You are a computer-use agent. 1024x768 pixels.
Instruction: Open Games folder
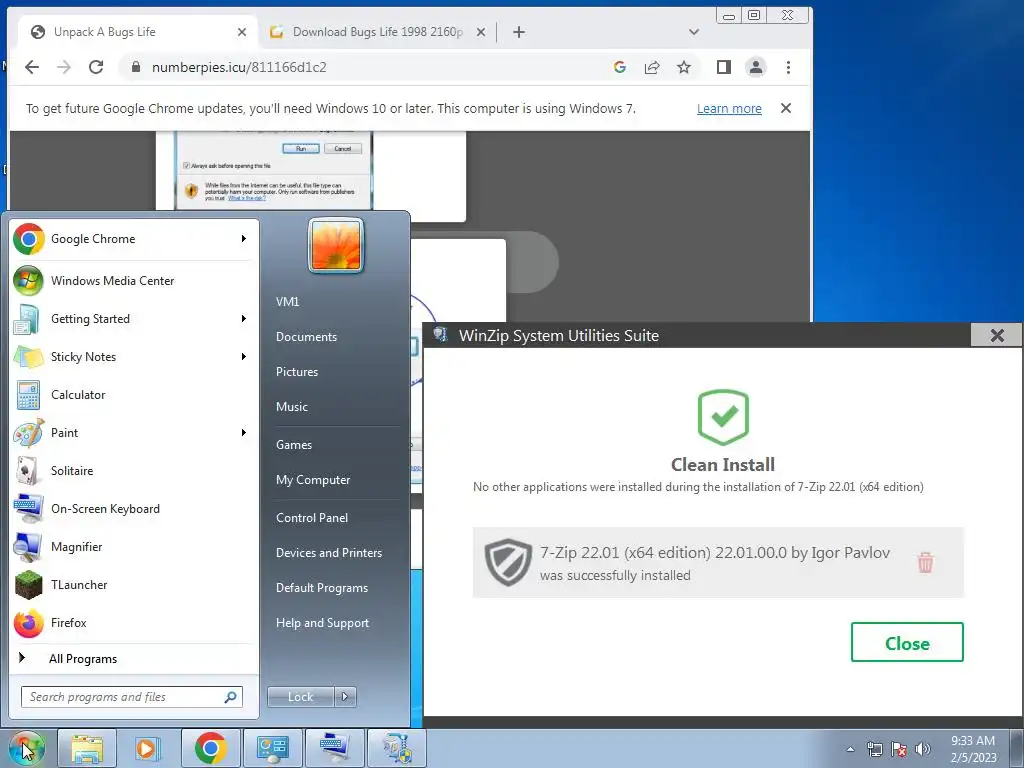(294, 445)
